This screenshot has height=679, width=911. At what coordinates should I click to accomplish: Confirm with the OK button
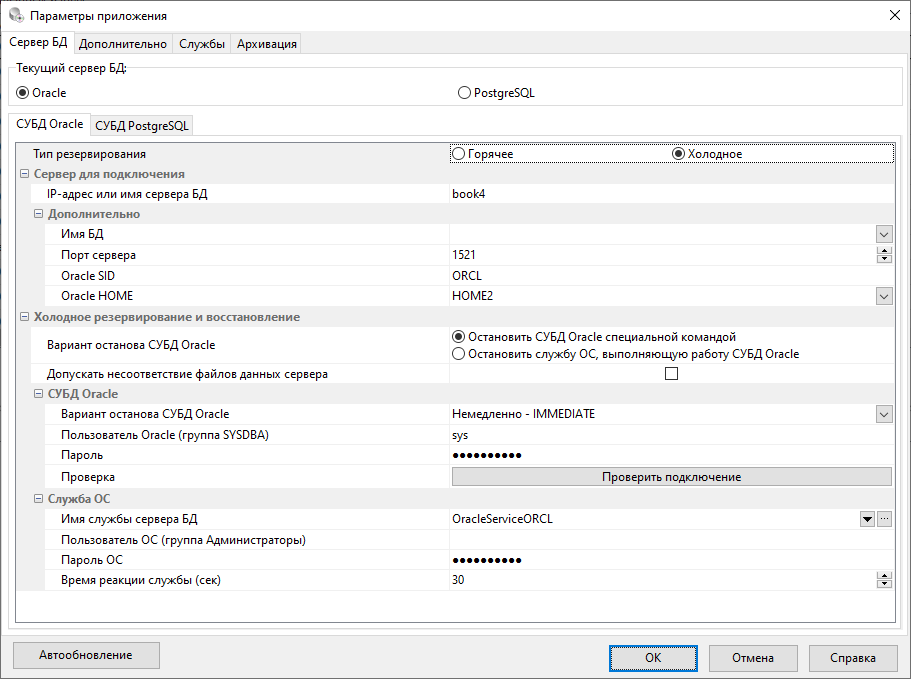[653, 658]
